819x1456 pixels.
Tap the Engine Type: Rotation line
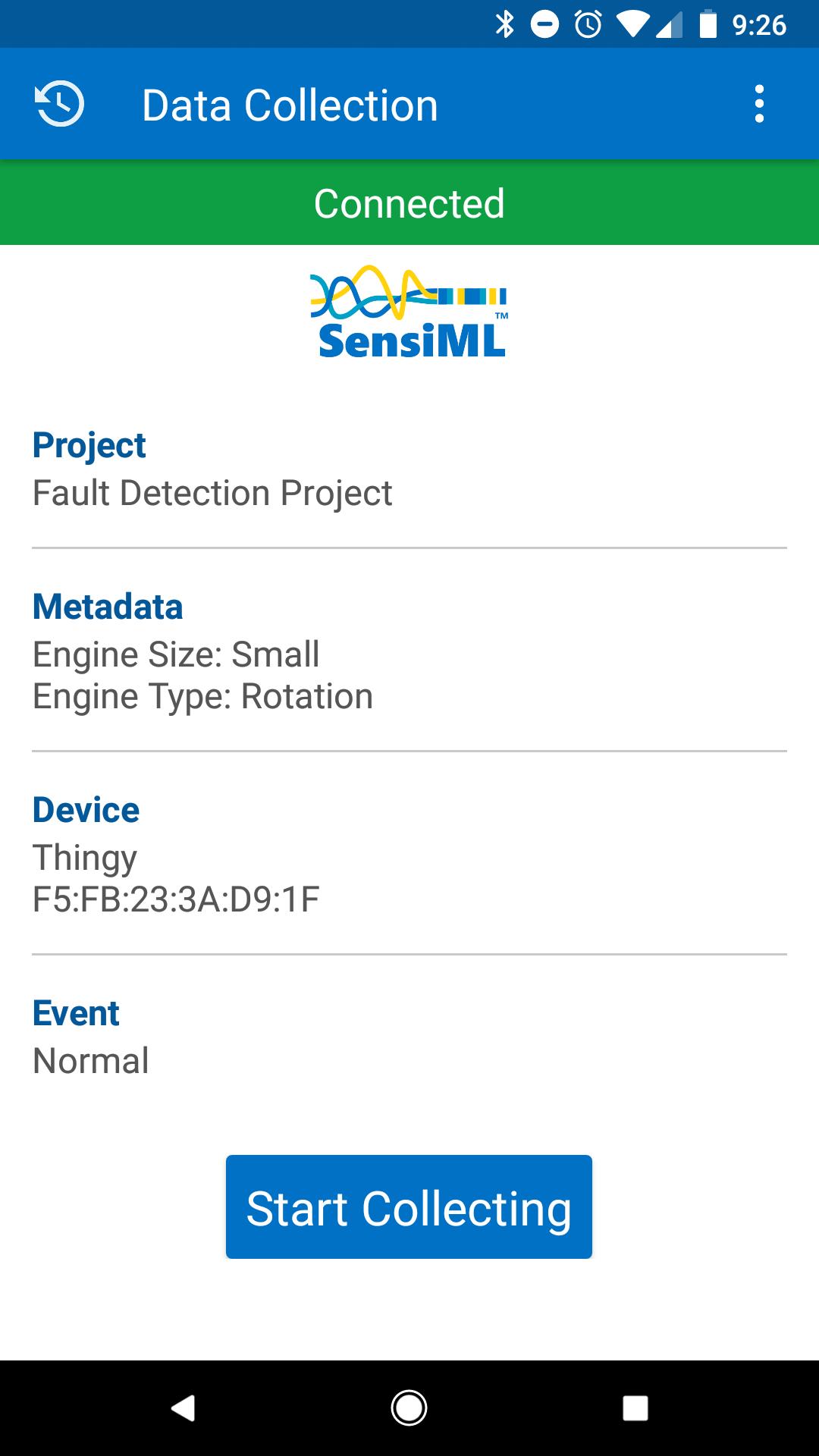tap(202, 696)
